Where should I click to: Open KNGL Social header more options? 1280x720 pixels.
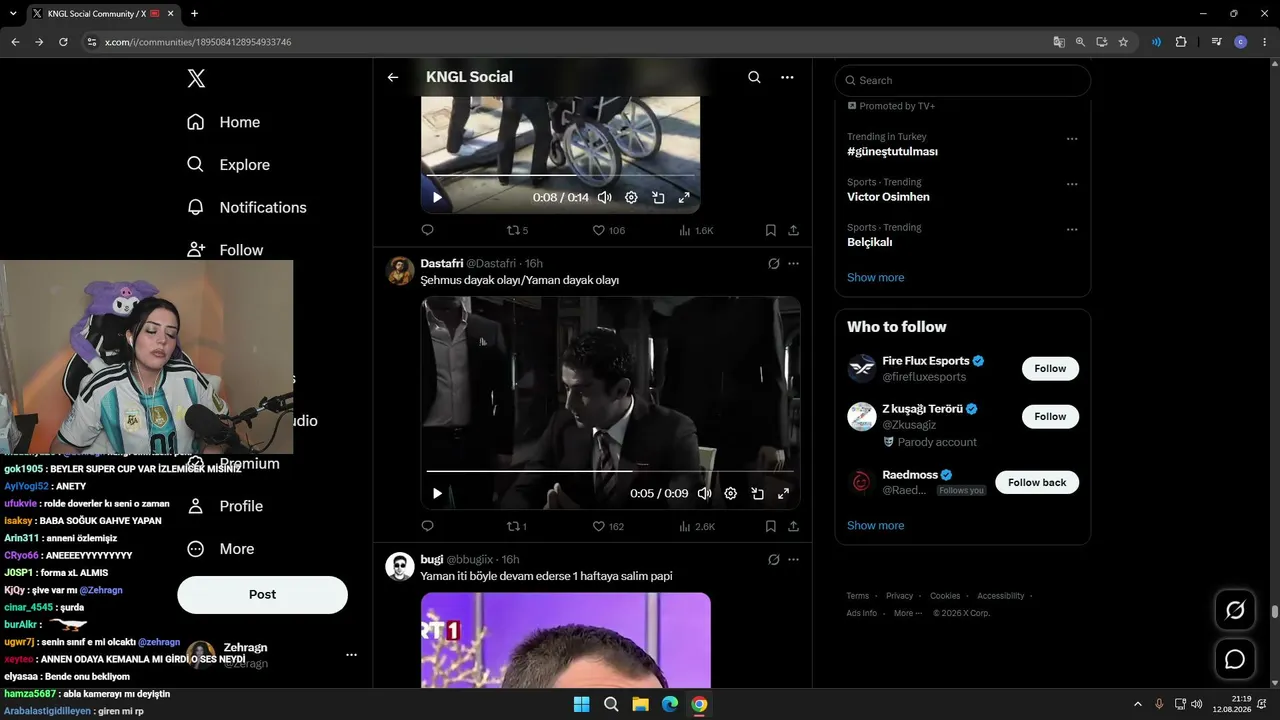787,77
